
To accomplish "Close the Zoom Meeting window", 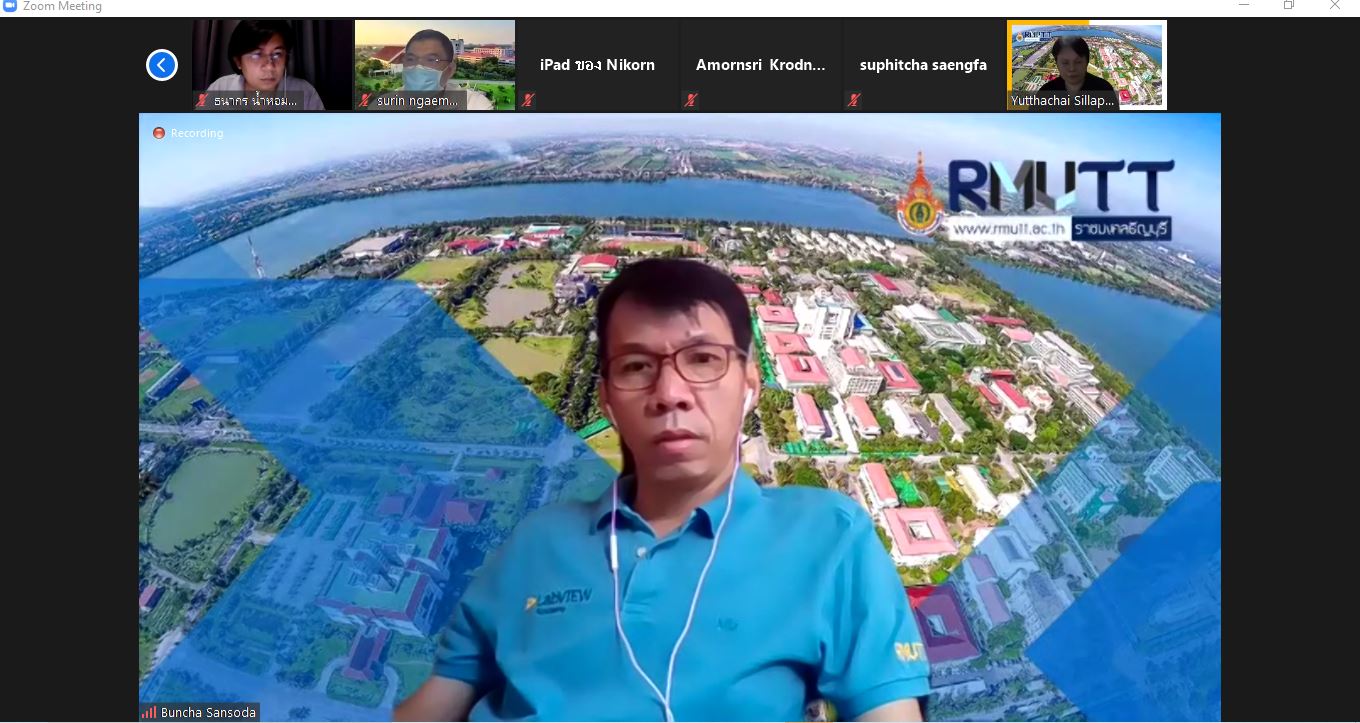I will click(x=1335, y=6).
